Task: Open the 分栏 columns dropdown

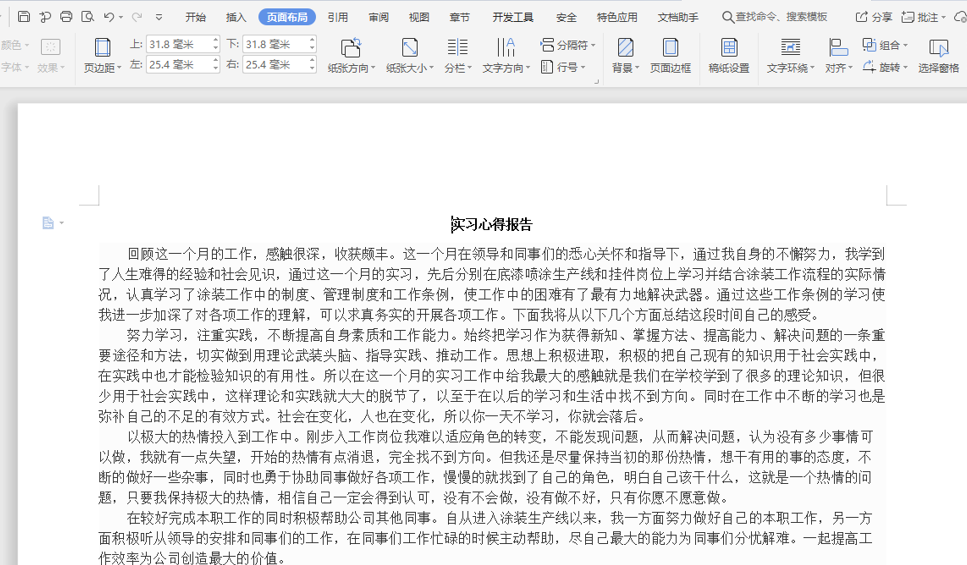Action: [x=458, y=68]
